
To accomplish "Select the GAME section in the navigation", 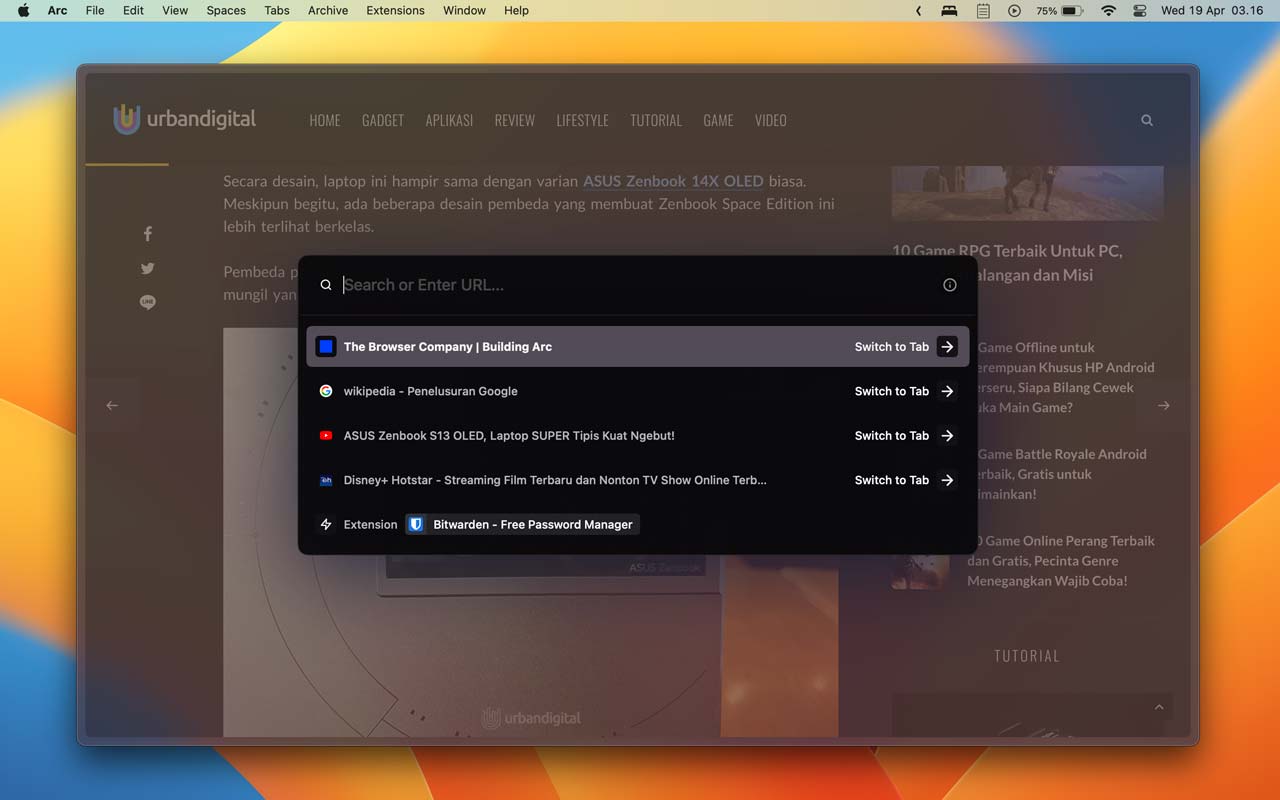I will click(x=718, y=120).
